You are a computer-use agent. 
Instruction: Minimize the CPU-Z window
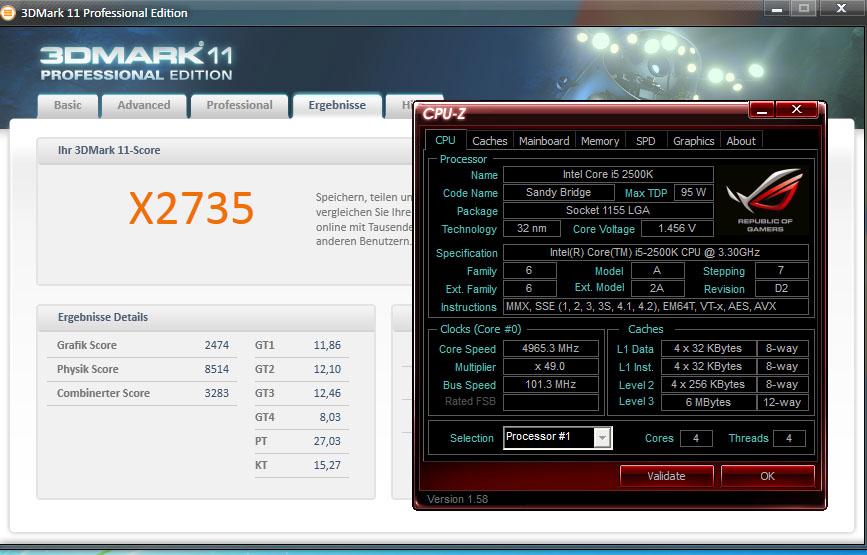(761, 110)
